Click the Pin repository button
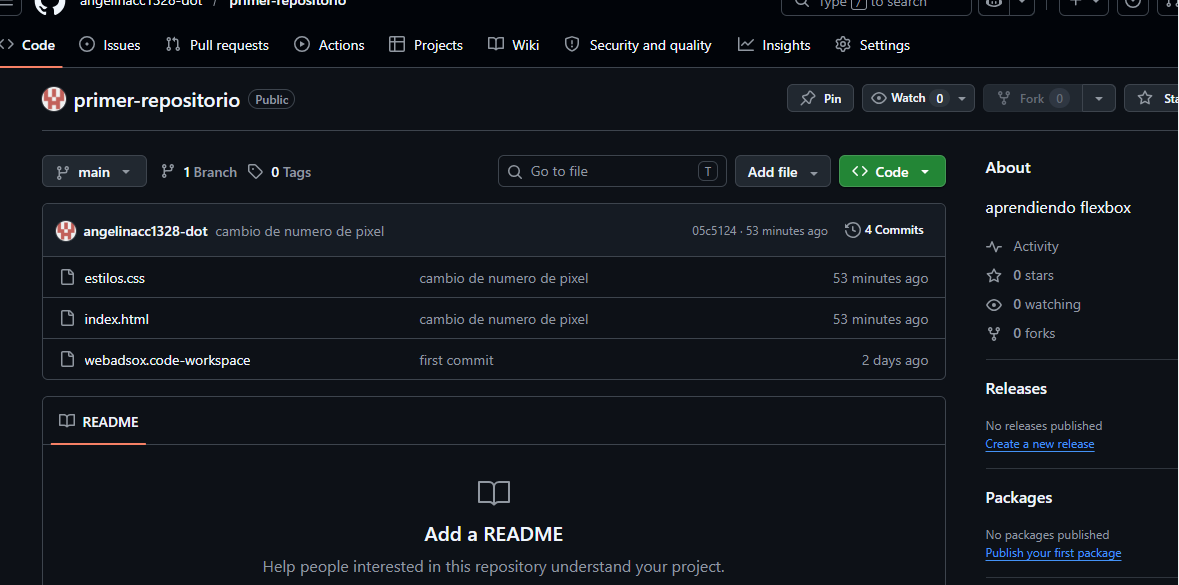The image size is (1179, 585). click(820, 99)
